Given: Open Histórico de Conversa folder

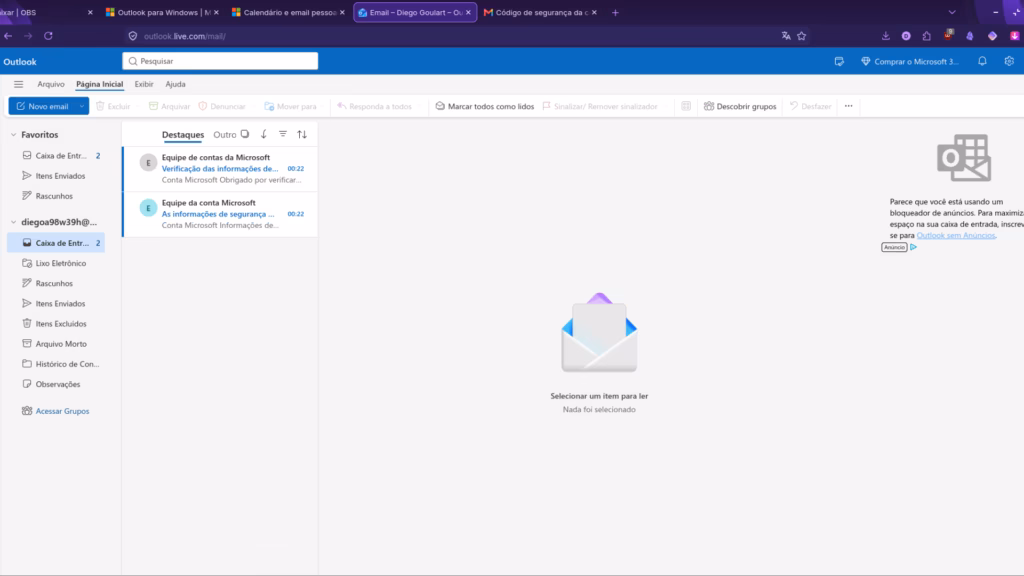Looking at the screenshot, I should point(56,364).
